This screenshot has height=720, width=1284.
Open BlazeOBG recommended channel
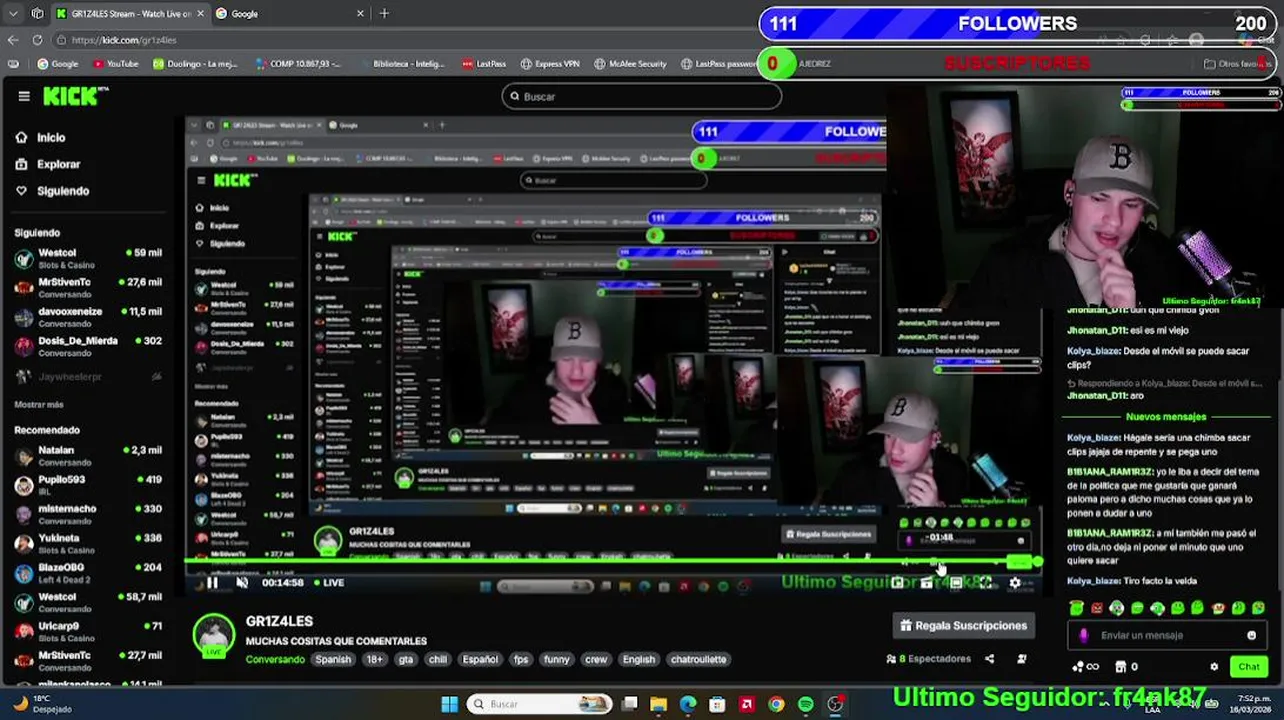coord(88,573)
